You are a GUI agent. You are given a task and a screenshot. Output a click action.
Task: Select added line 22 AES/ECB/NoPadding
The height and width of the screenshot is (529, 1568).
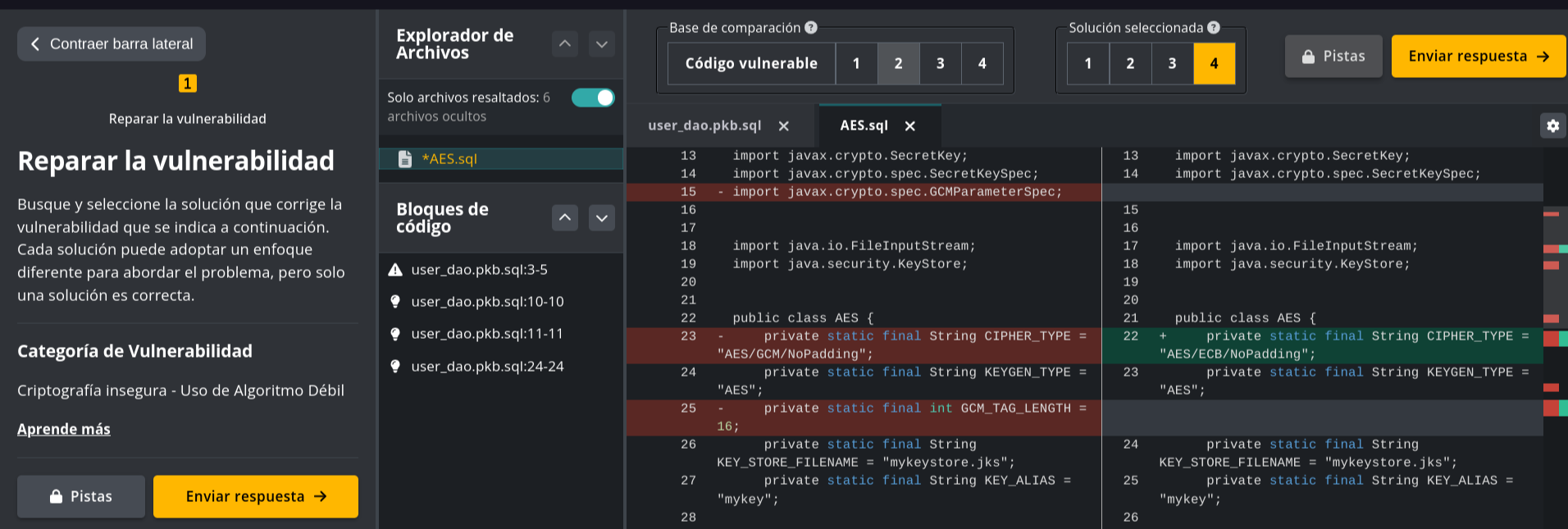[1322, 345]
